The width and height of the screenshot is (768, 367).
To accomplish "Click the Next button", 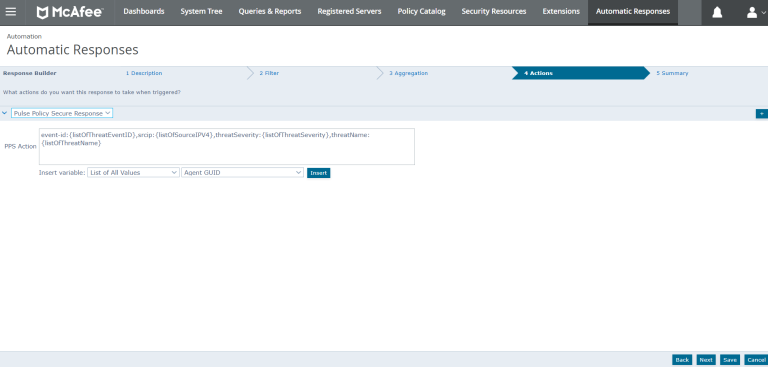I will pyautogui.click(x=706, y=360).
